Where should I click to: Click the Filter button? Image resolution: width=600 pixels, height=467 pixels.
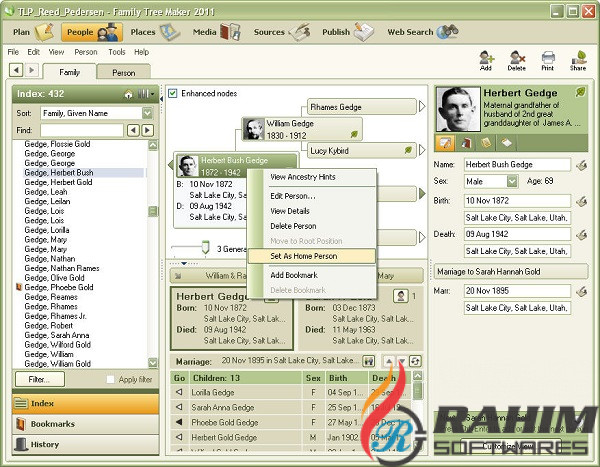pos(39,379)
